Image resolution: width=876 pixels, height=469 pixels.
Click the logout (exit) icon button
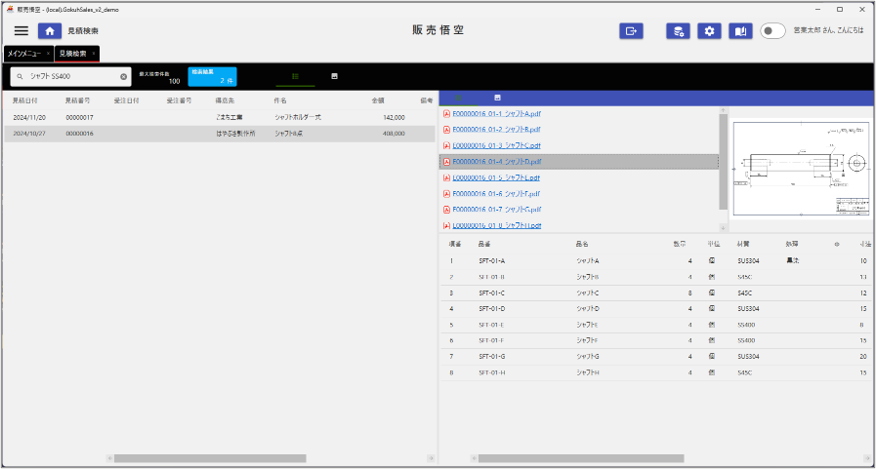631,31
